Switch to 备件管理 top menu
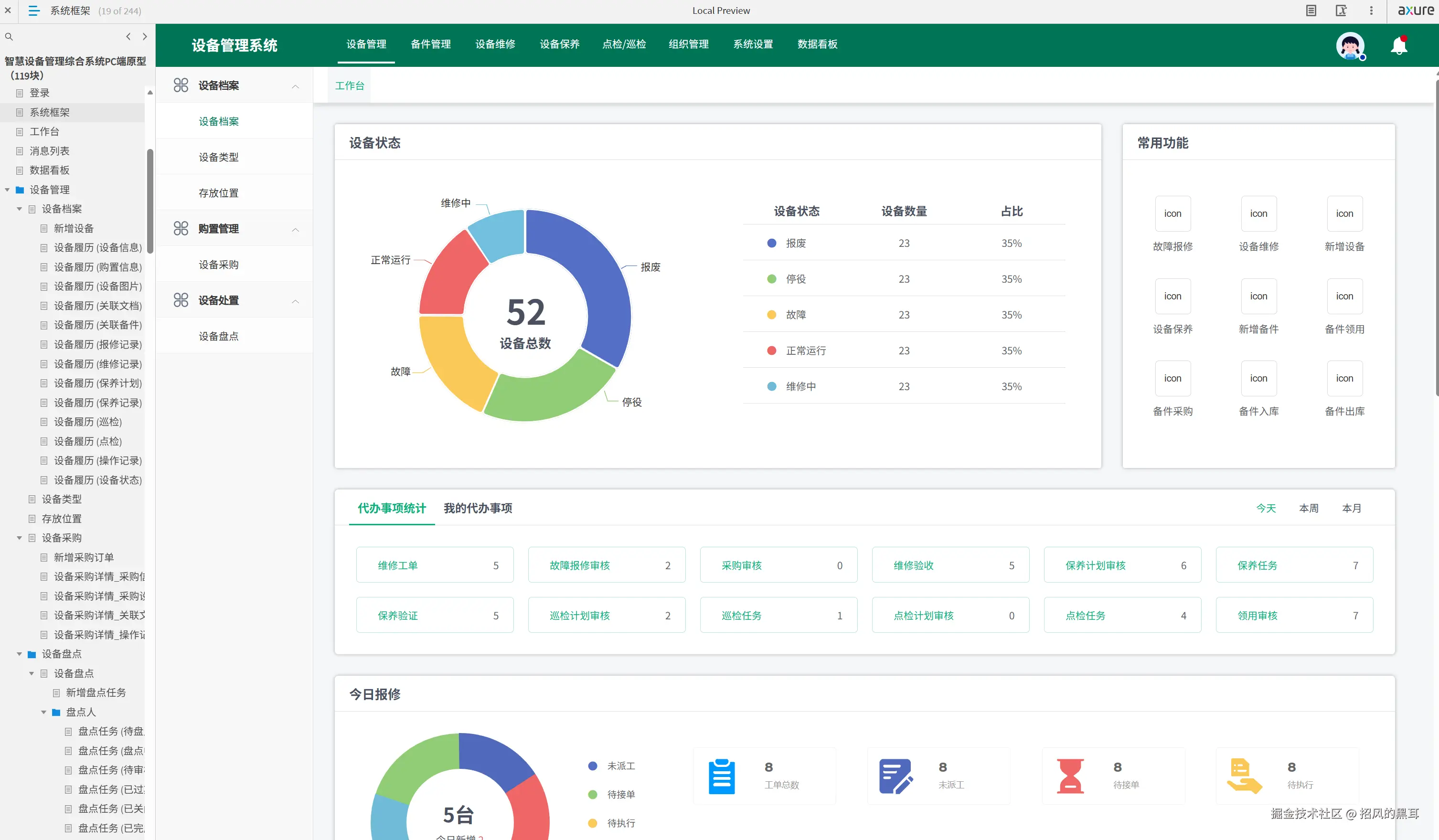This screenshot has width=1439, height=840. click(431, 44)
